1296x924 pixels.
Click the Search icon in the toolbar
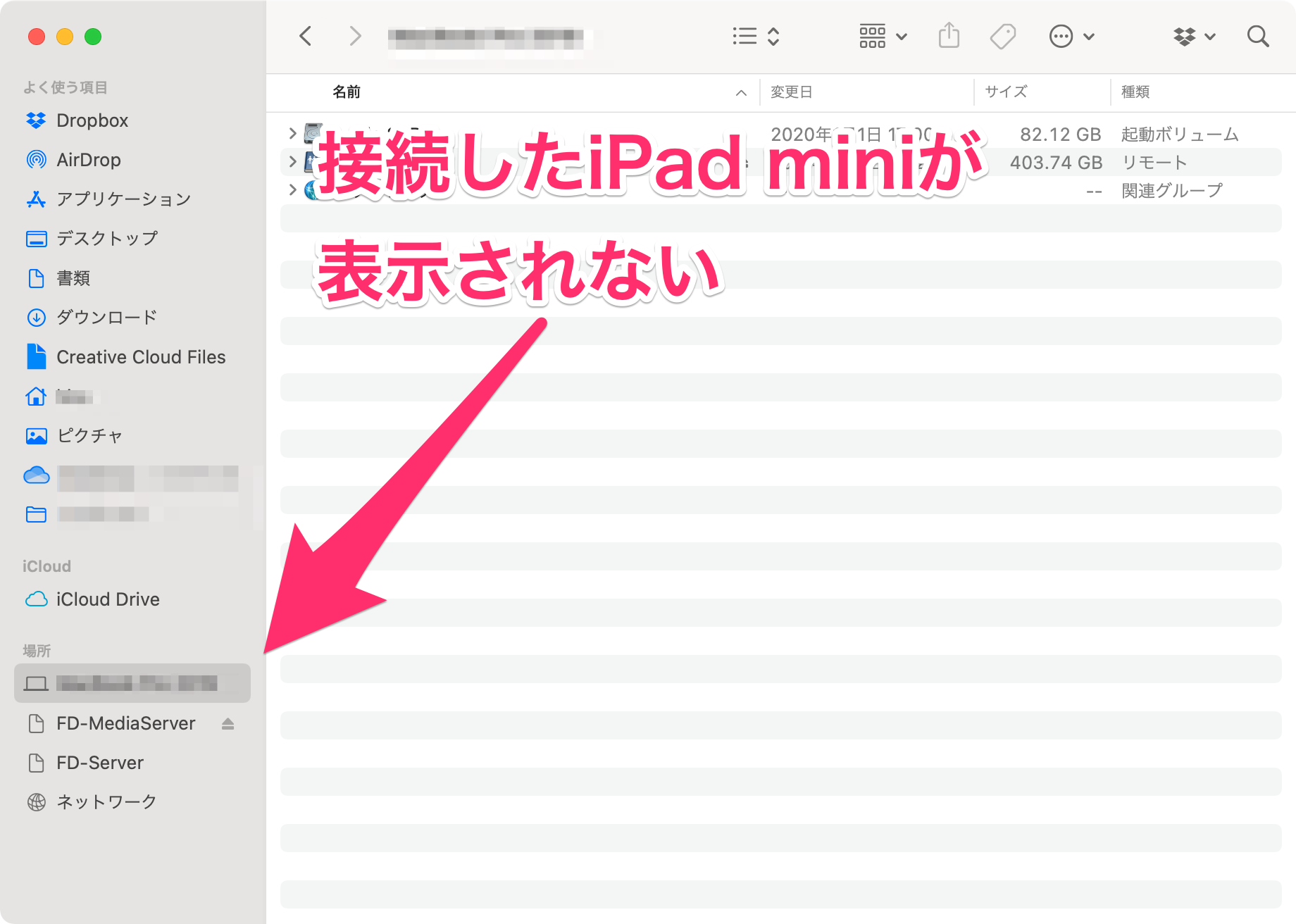pyautogui.click(x=1258, y=37)
